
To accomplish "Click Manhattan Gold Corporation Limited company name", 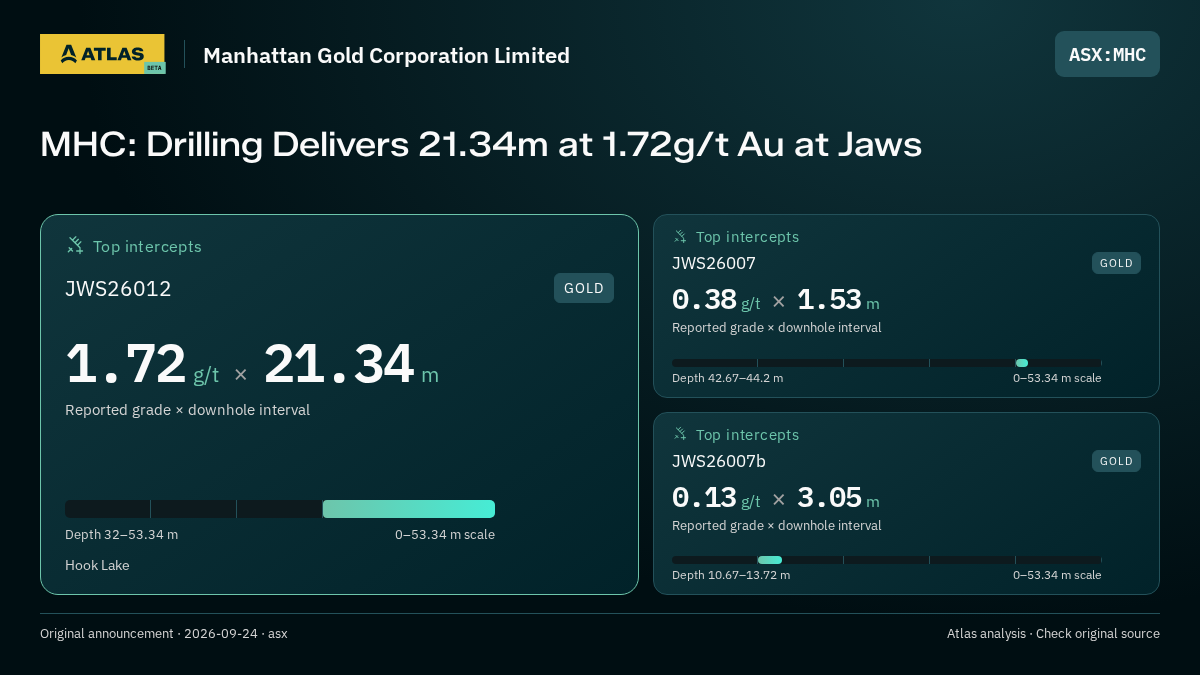I will [386, 55].
